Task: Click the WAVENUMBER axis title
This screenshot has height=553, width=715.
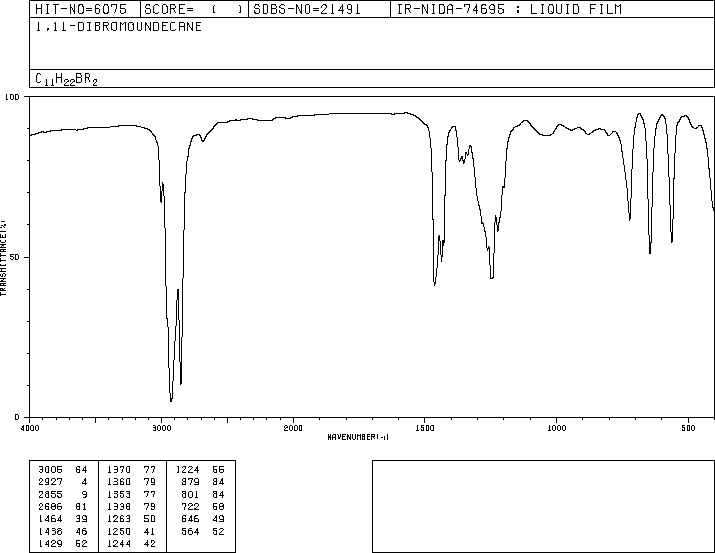Action: [358, 437]
